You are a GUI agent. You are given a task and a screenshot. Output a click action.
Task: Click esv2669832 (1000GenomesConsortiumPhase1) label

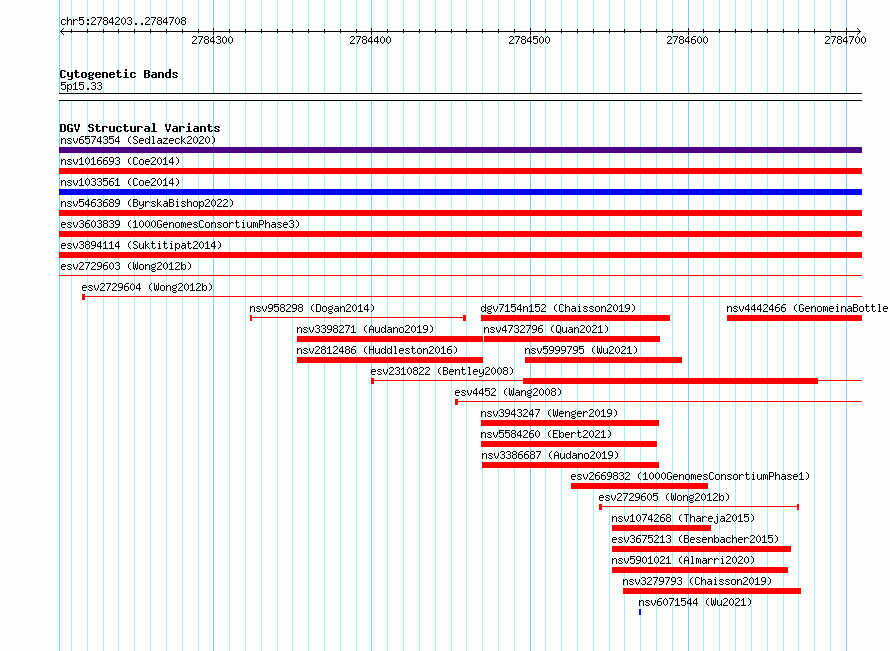(x=690, y=476)
